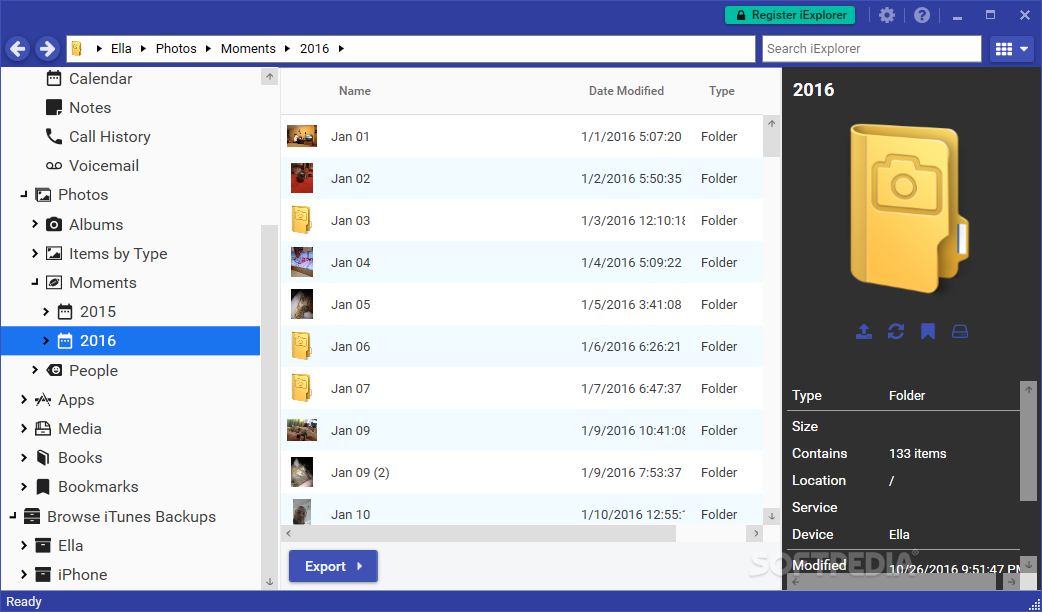Click the Calendar icon in sidebar

coord(54,78)
